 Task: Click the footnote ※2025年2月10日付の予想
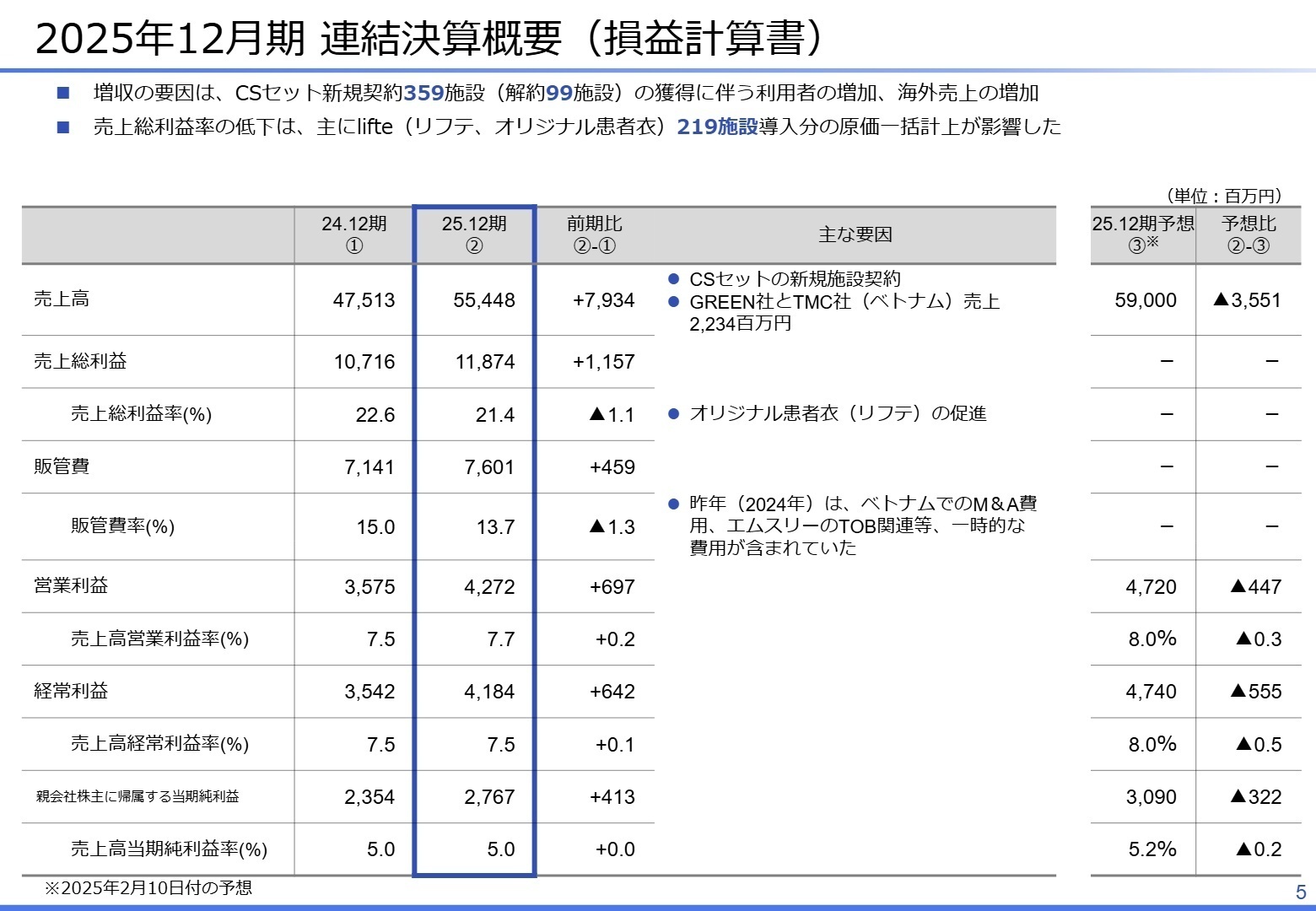point(150,887)
